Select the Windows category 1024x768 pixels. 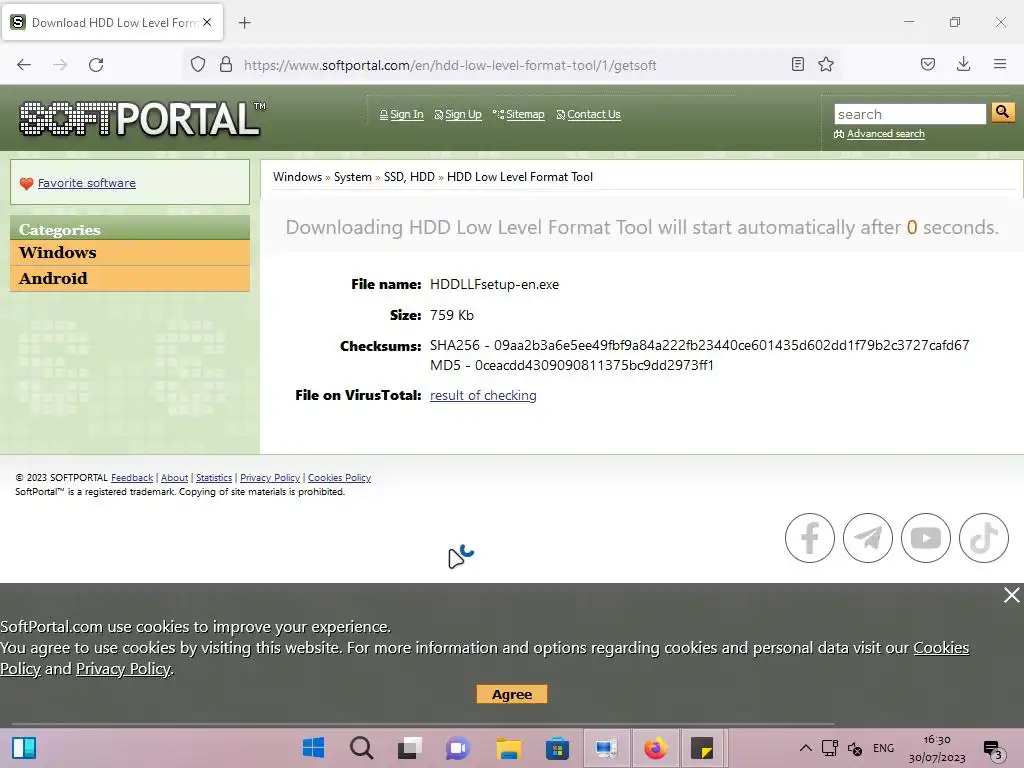point(130,253)
